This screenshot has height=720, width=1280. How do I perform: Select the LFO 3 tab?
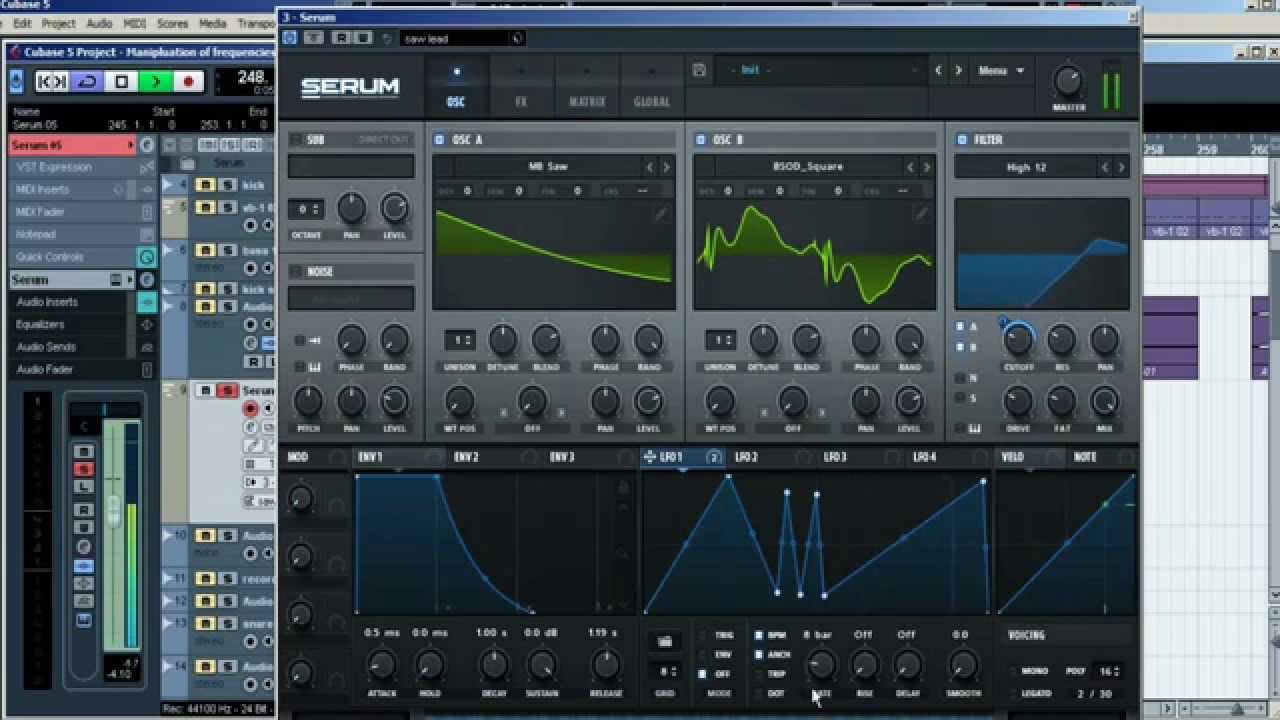tap(835, 457)
